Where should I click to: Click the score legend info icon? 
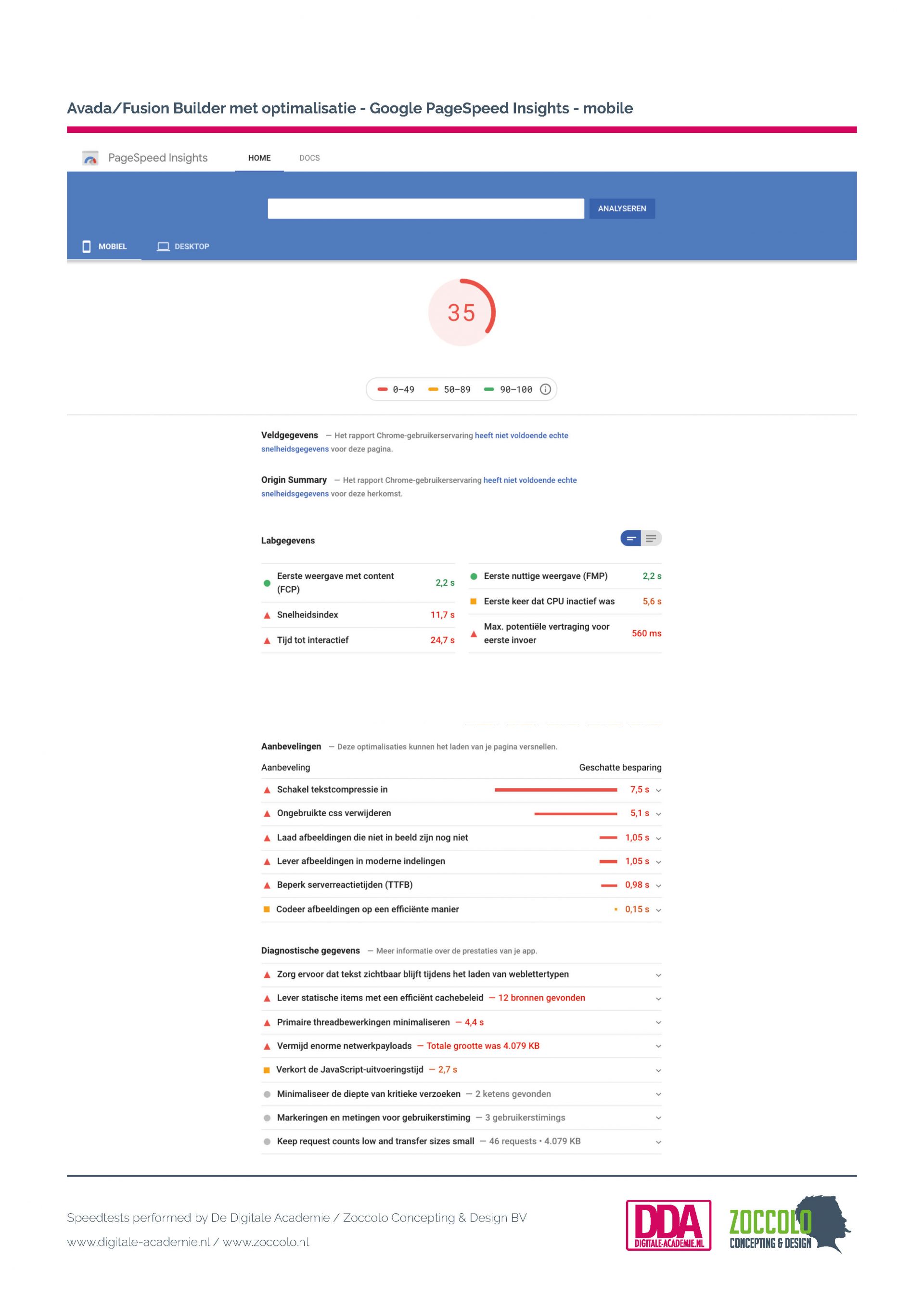click(545, 389)
